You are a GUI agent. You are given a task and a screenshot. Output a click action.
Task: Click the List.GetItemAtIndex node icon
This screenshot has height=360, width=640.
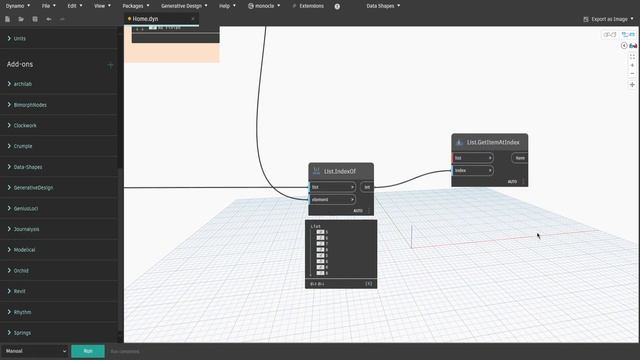459,142
